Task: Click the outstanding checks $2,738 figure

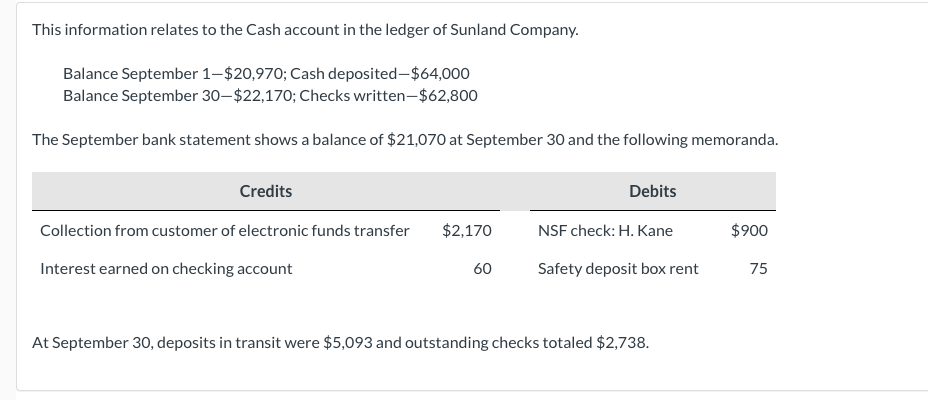Action: coord(621,342)
